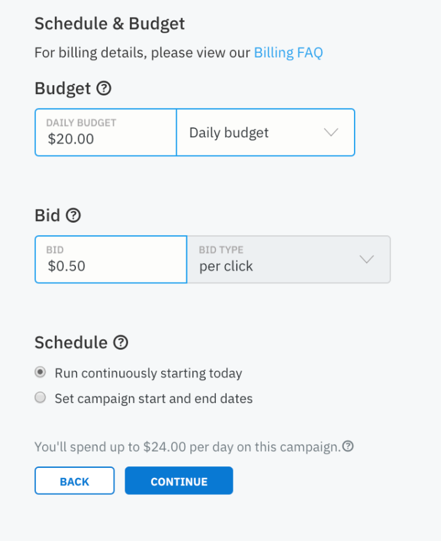
Task: Click the 'DAILY BUDGET' field label
Action: (81, 123)
